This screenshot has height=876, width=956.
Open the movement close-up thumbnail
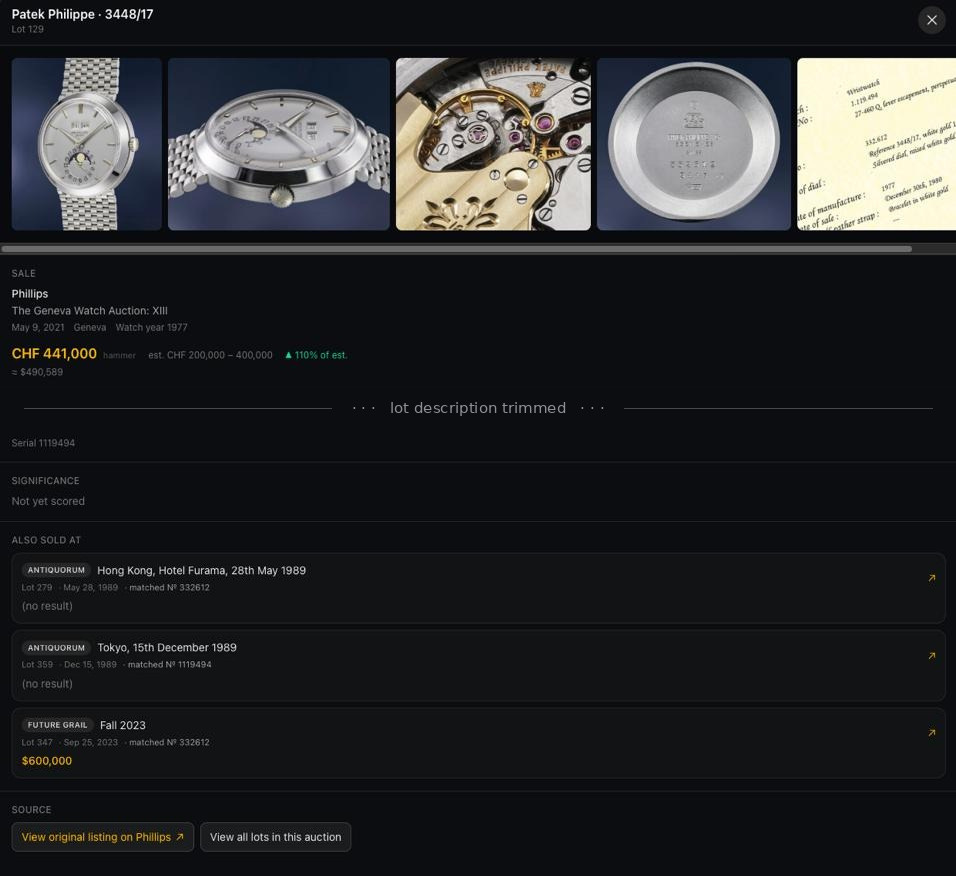click(x=493, y=144)
